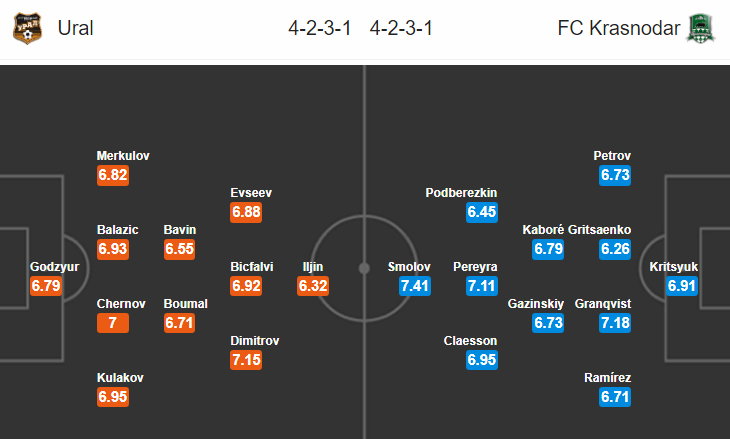Open the Ural team name link
The image size is (730, 439).
[75, 28]
